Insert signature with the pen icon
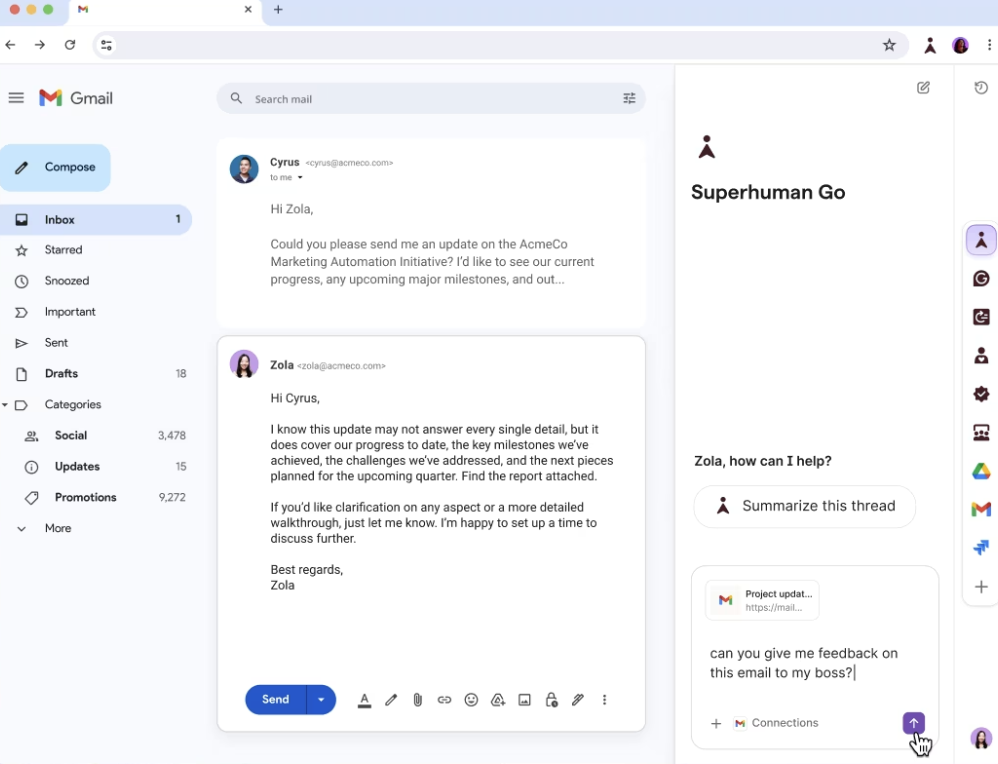998x764 pixels. point(578,700)
